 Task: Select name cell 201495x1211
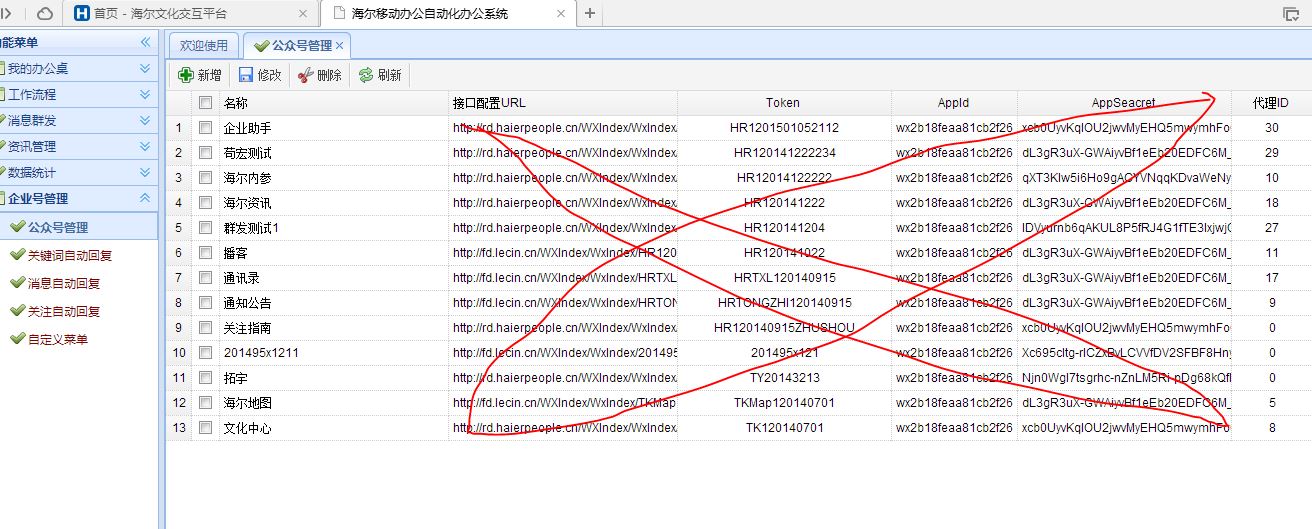pyautogui.click(x=333, y=353)
